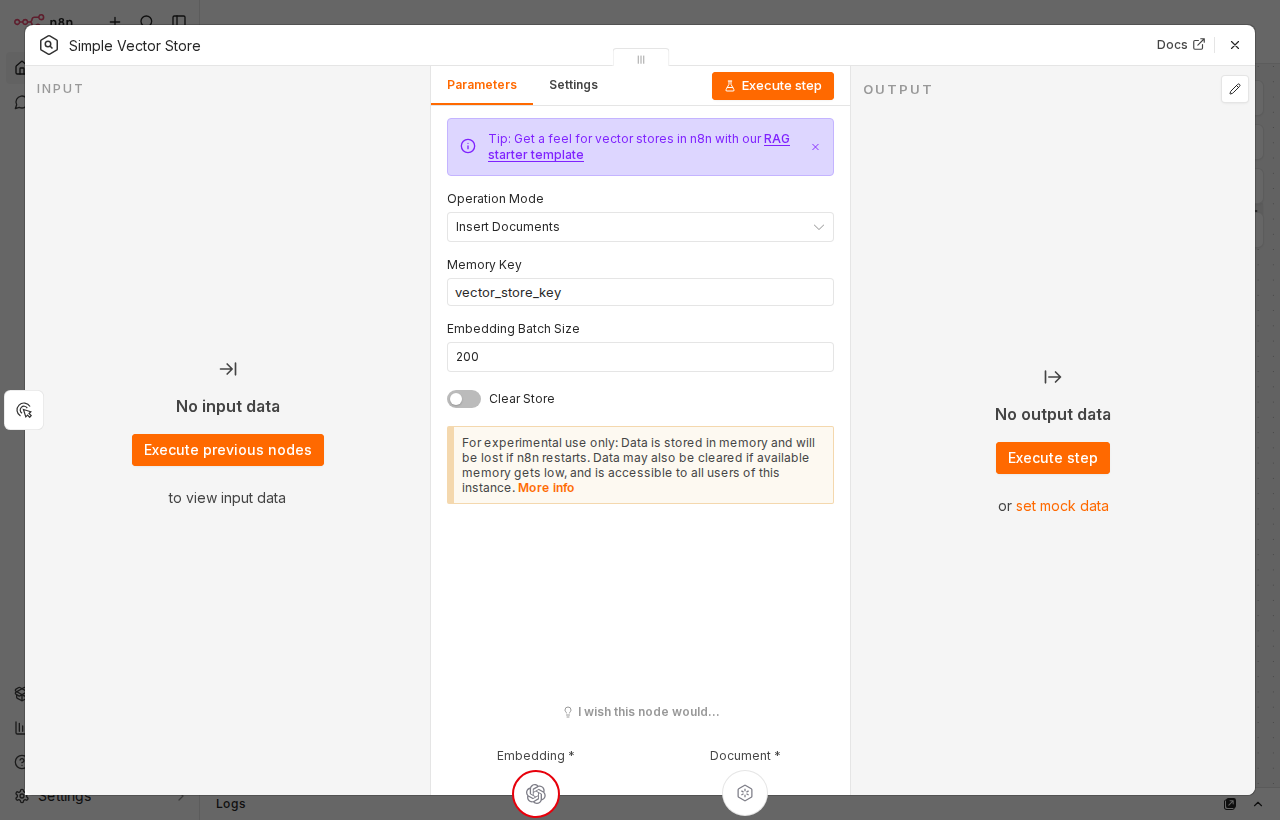Toggle the Clear Store switch

pyautogui.click(x=464, y=399)
